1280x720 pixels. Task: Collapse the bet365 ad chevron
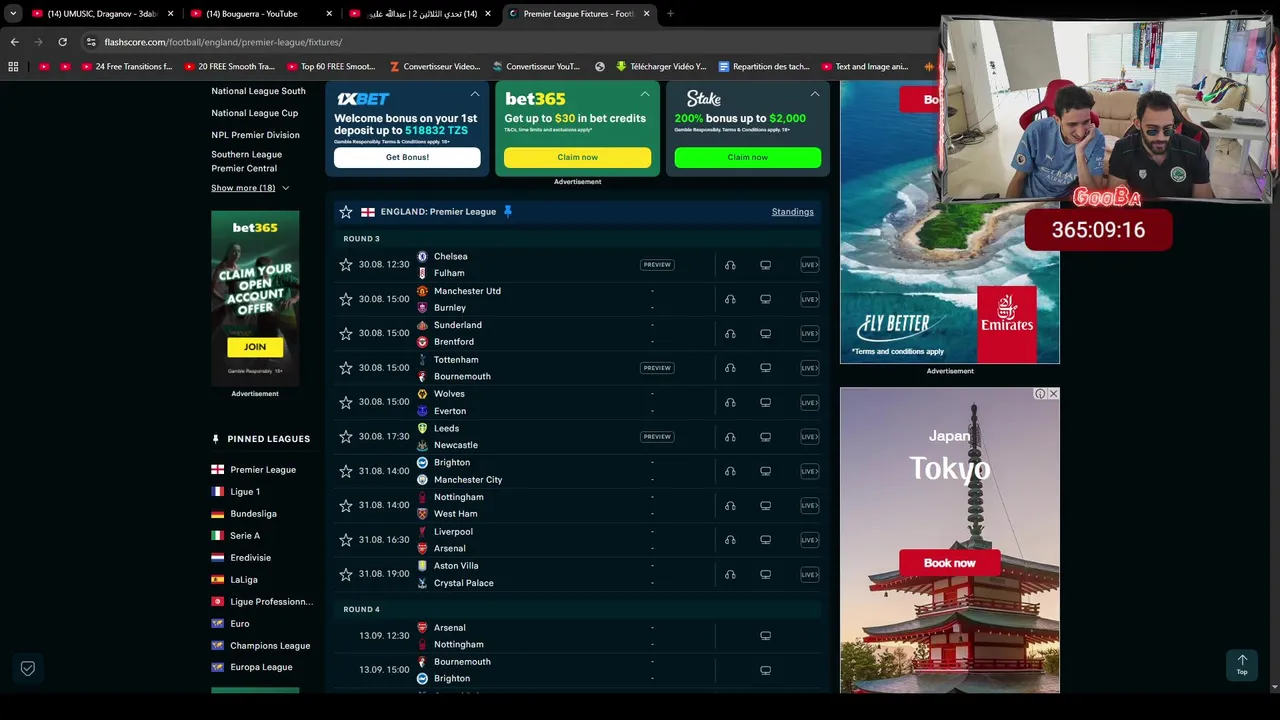pos(645,94)
